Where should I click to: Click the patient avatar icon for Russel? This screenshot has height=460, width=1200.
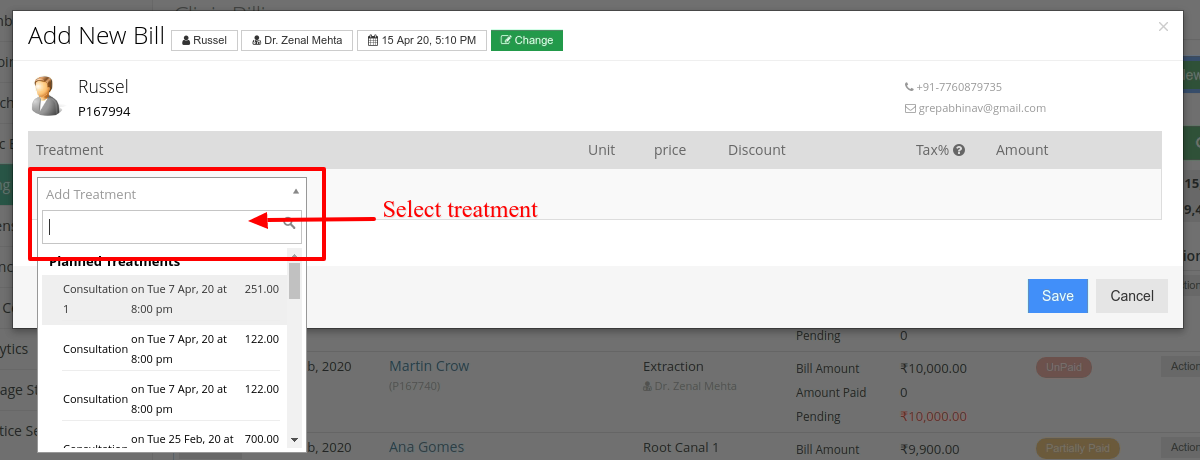(46, 96)
